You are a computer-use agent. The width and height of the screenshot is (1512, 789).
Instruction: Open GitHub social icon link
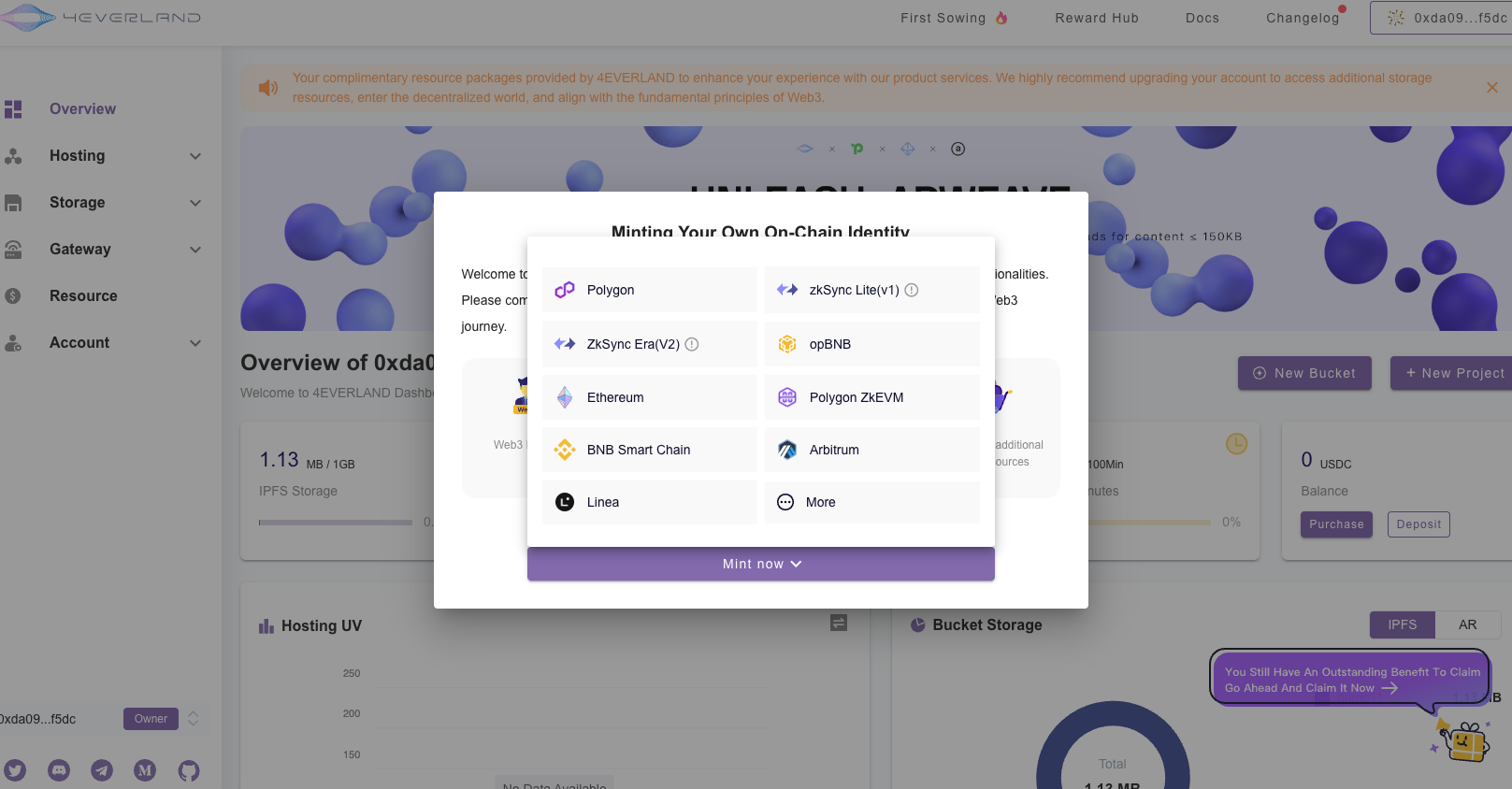189,770
